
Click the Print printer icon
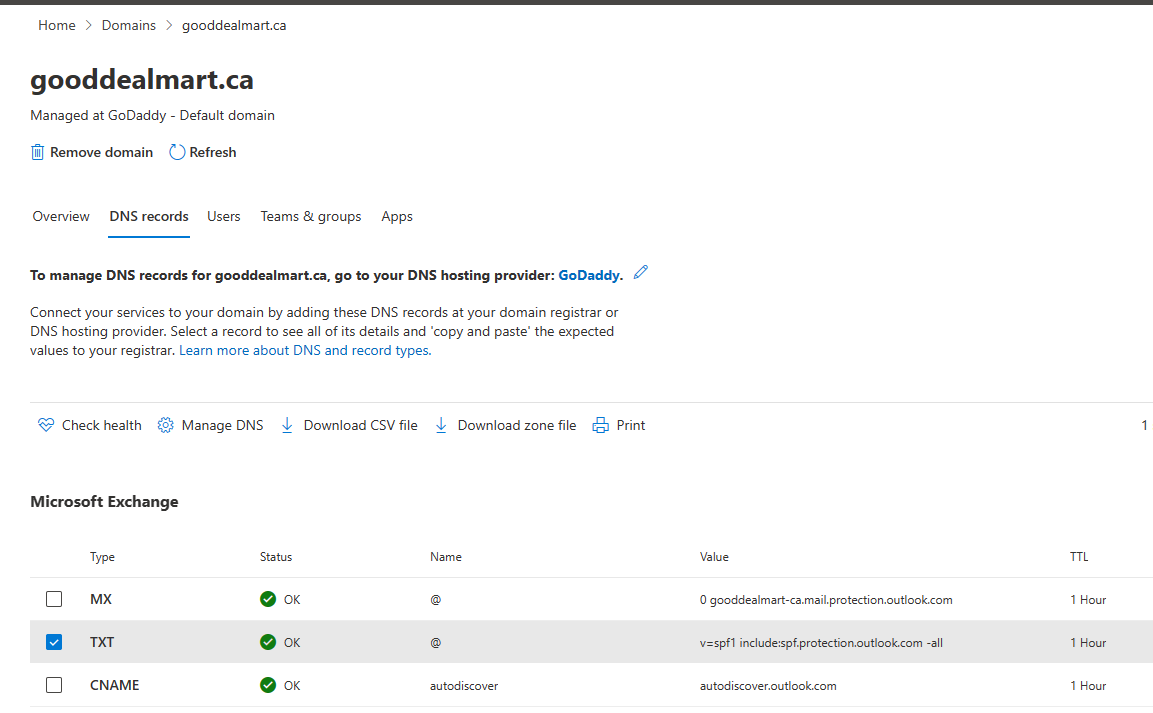[600, 425]
